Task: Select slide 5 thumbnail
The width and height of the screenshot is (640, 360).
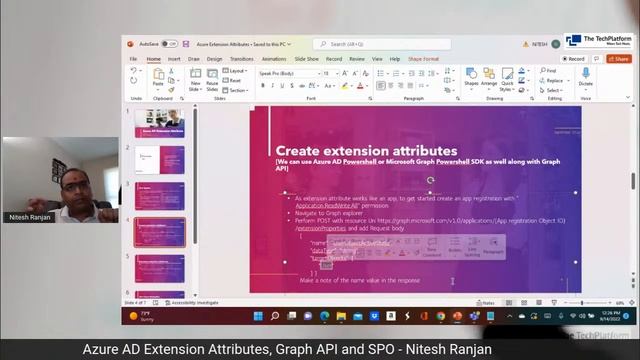Action: pos(160,269)
